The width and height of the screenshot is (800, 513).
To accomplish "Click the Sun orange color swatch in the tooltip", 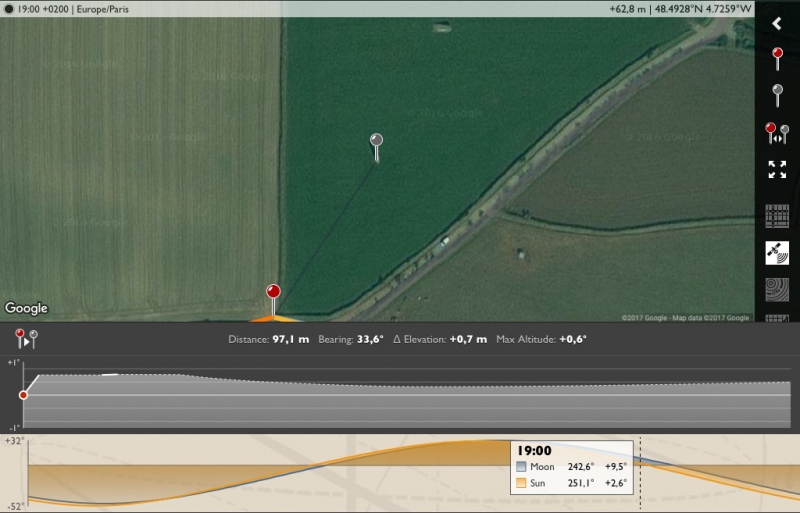I will point(521,483).
